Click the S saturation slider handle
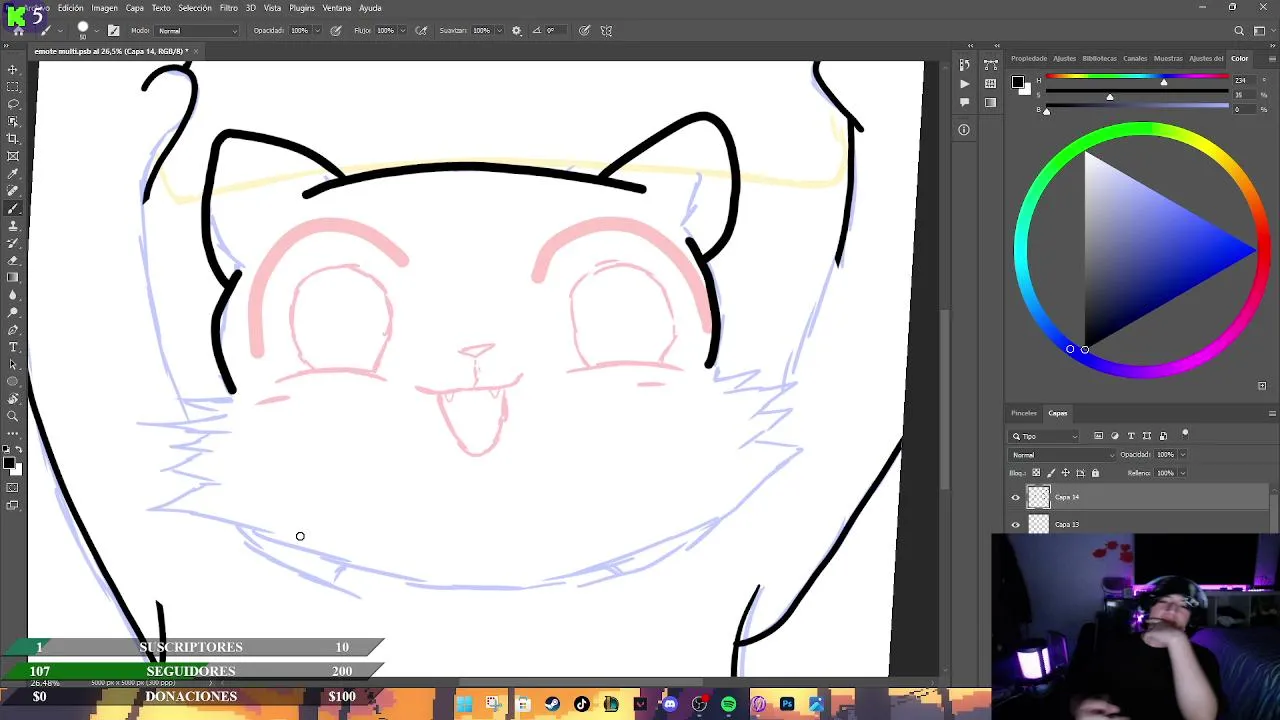The width and height of the screenshot is (1280, 720). [1109, 97]
